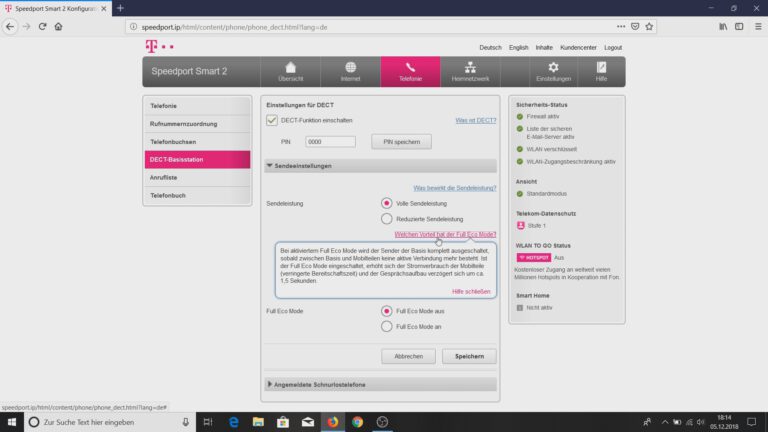Launch Microsoft Edge from the taskbar
This screenshot has width=768, height=432.
point(234,422)
